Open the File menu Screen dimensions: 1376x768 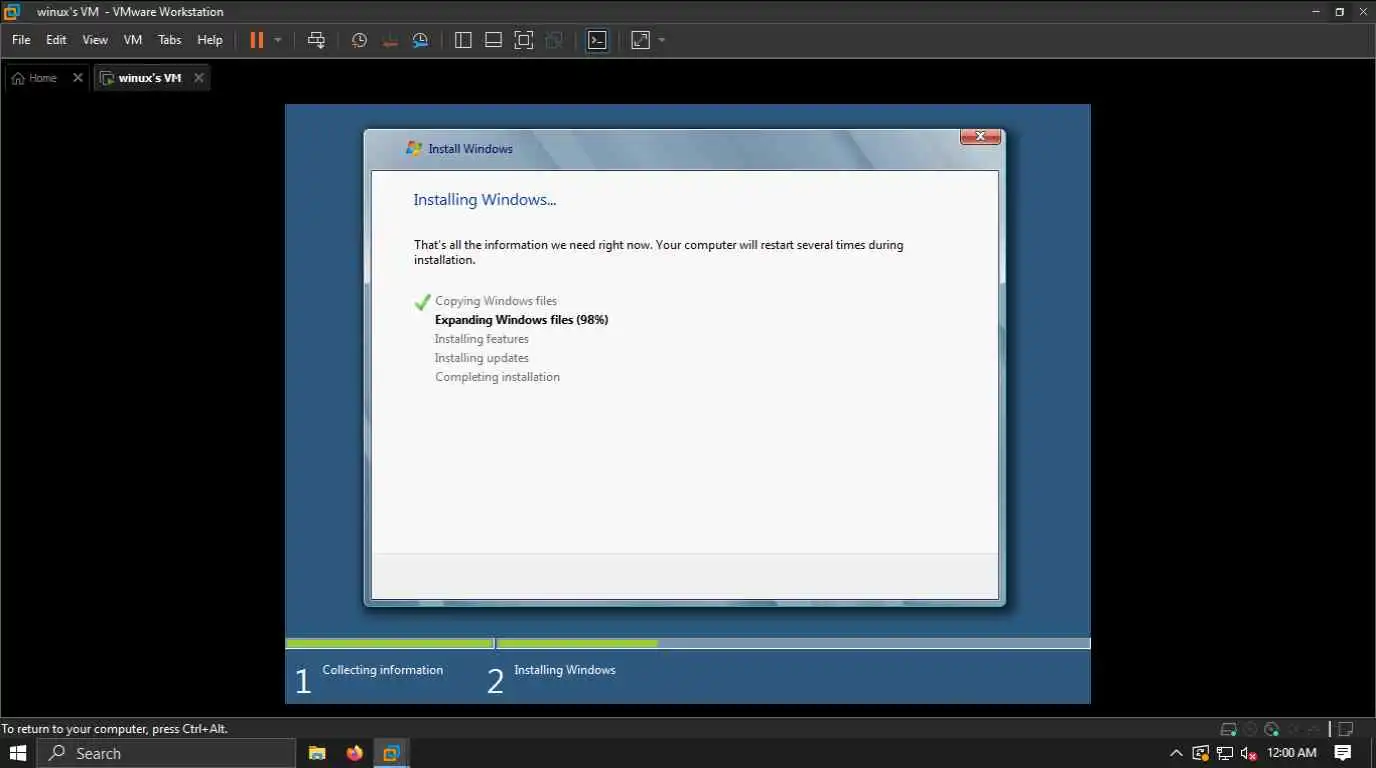(21, 40)
